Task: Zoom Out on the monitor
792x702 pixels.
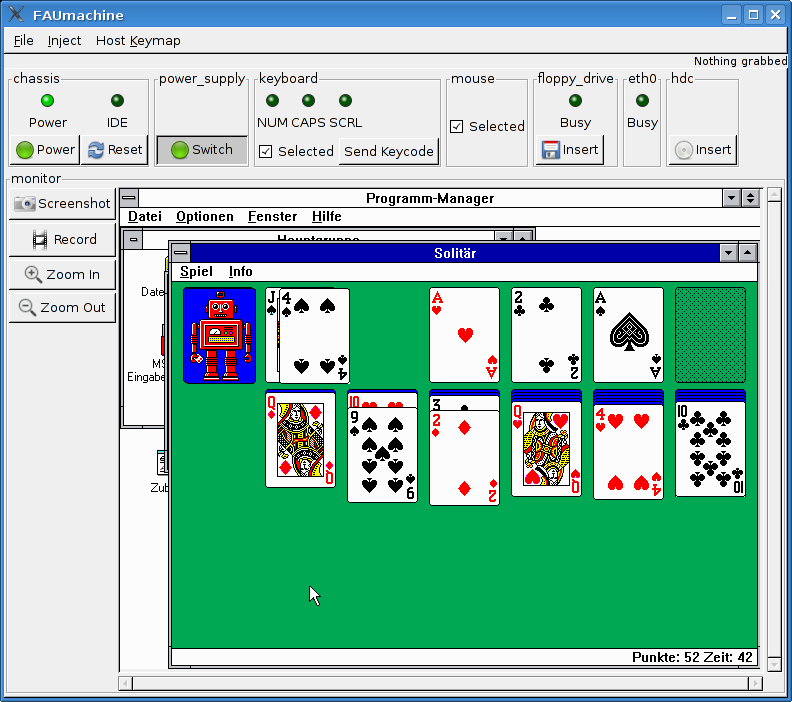Action: [x=62, y=307]
